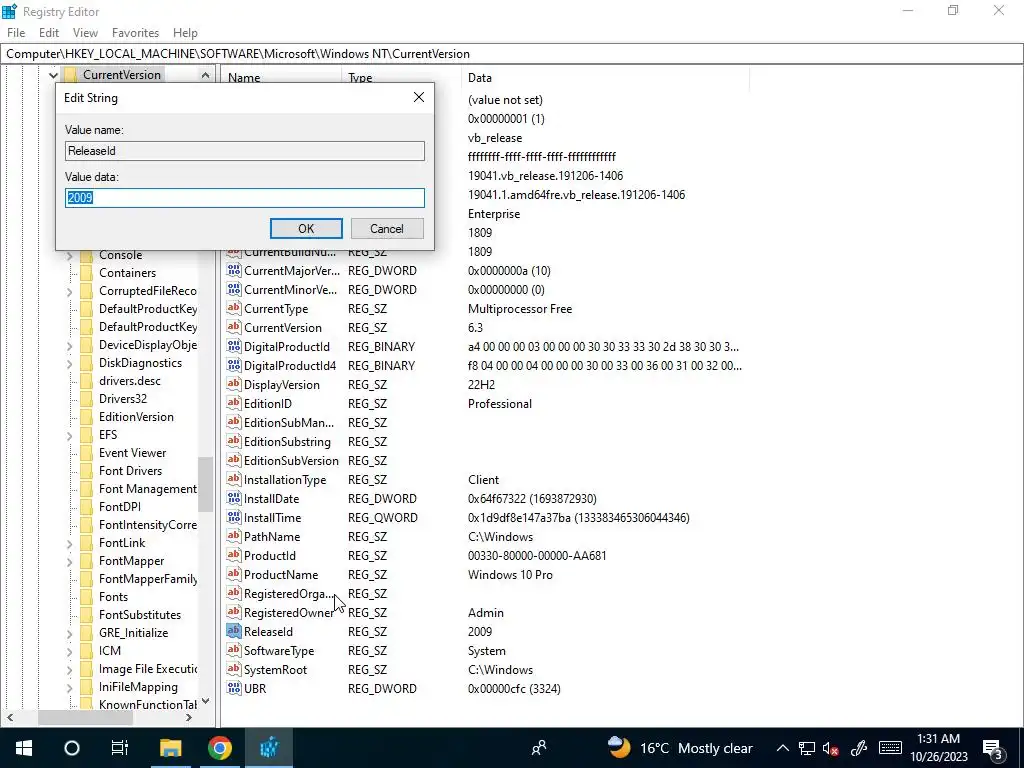Click the EFS folder icon in tree

click(x=86, y=434)
